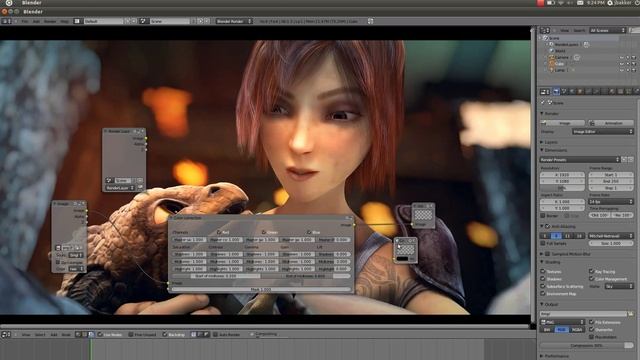Toggle Lamp visibility eye in Outliner
The height and width of the screenshot is (360, 640).
(622, 70)
